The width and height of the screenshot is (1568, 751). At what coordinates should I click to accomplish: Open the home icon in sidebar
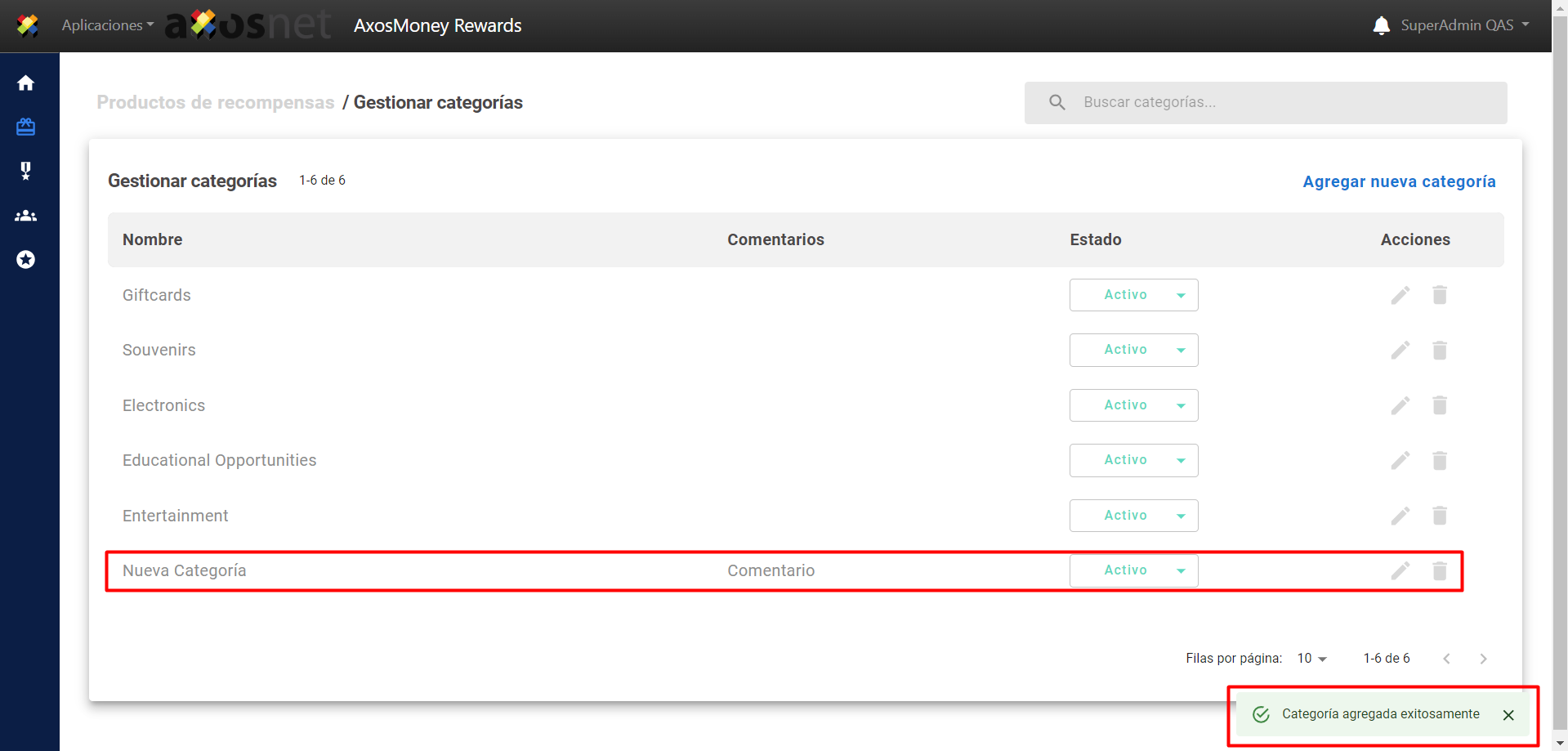tap(25, 83)
